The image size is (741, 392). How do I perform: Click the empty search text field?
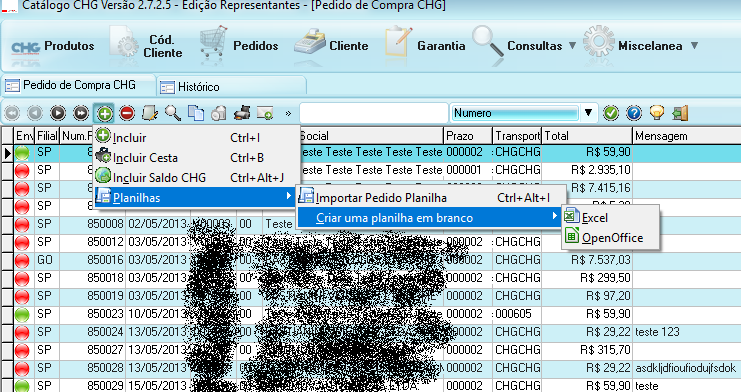coord(373,113)
